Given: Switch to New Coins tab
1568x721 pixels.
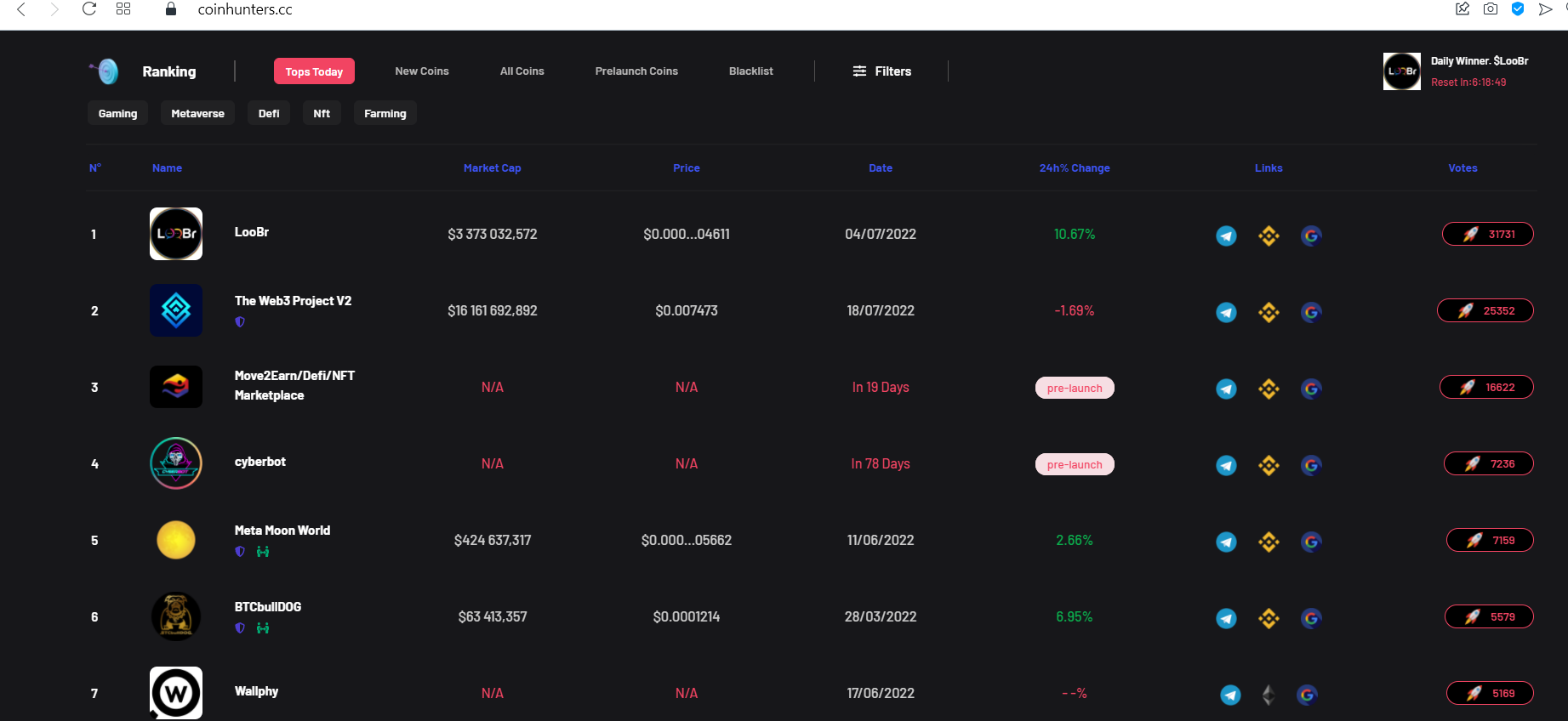Looking at the screenshot, I should [422, 71].
